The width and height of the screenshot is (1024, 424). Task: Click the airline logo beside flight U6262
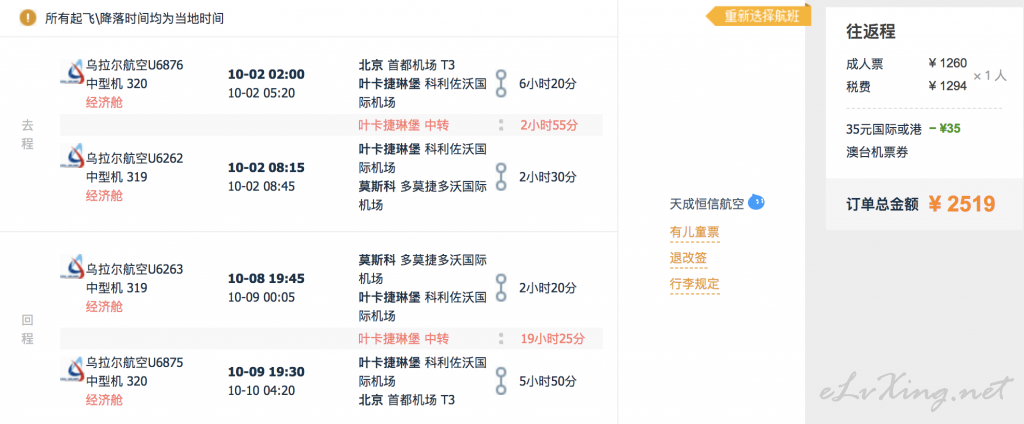click(72, 159)
